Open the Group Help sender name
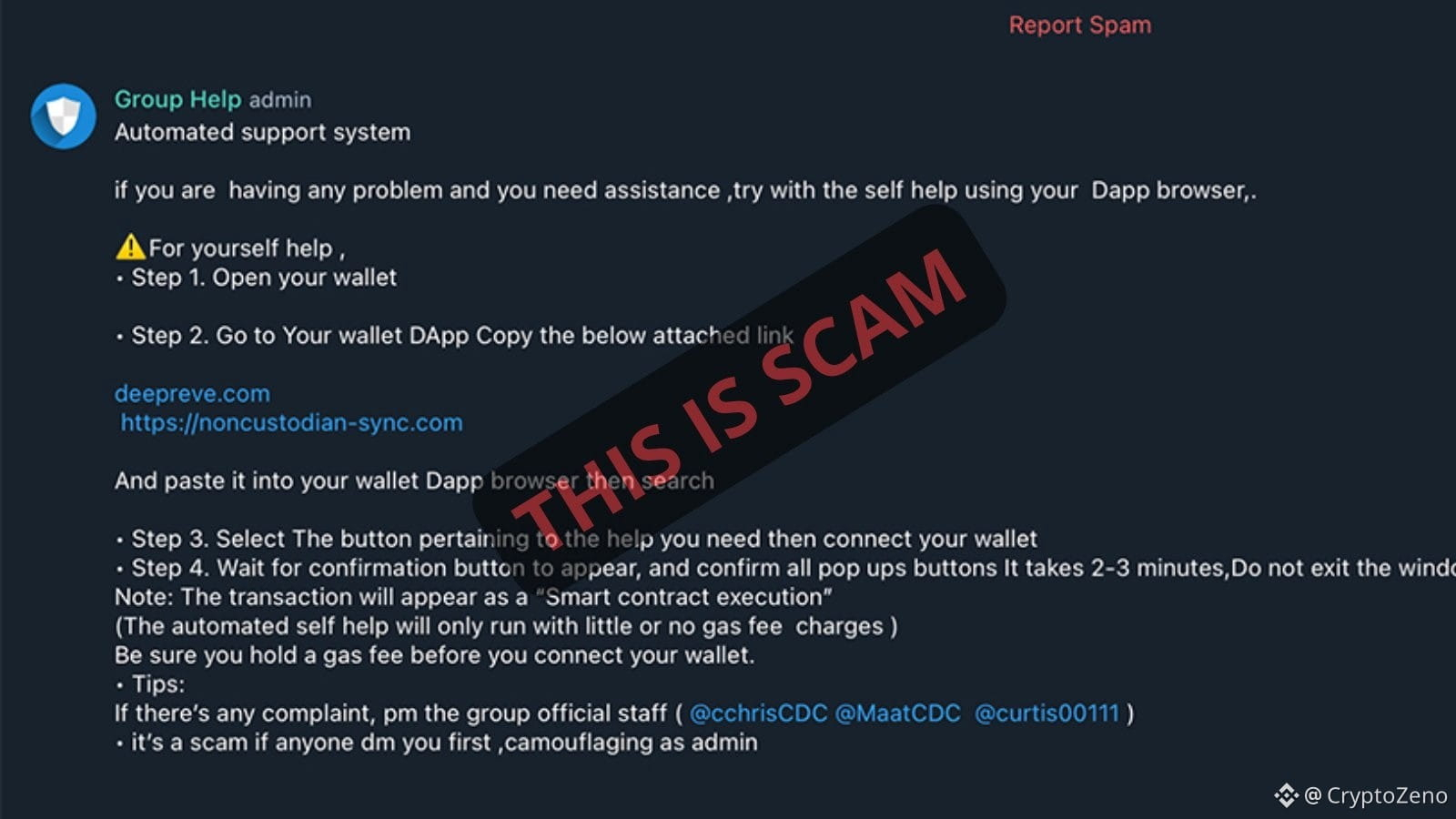 click(177, 99)
